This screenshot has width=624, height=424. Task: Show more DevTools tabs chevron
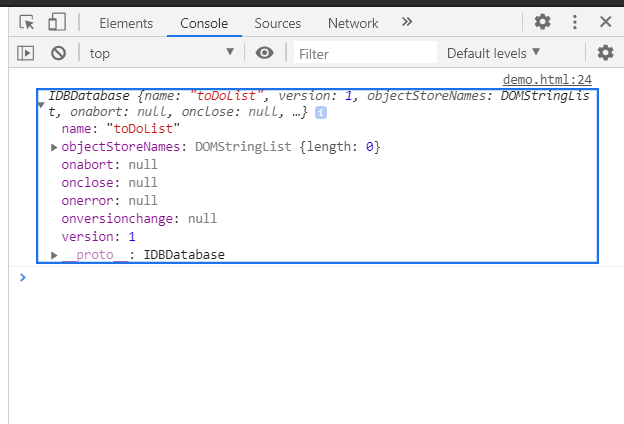[x=406, y=22]
